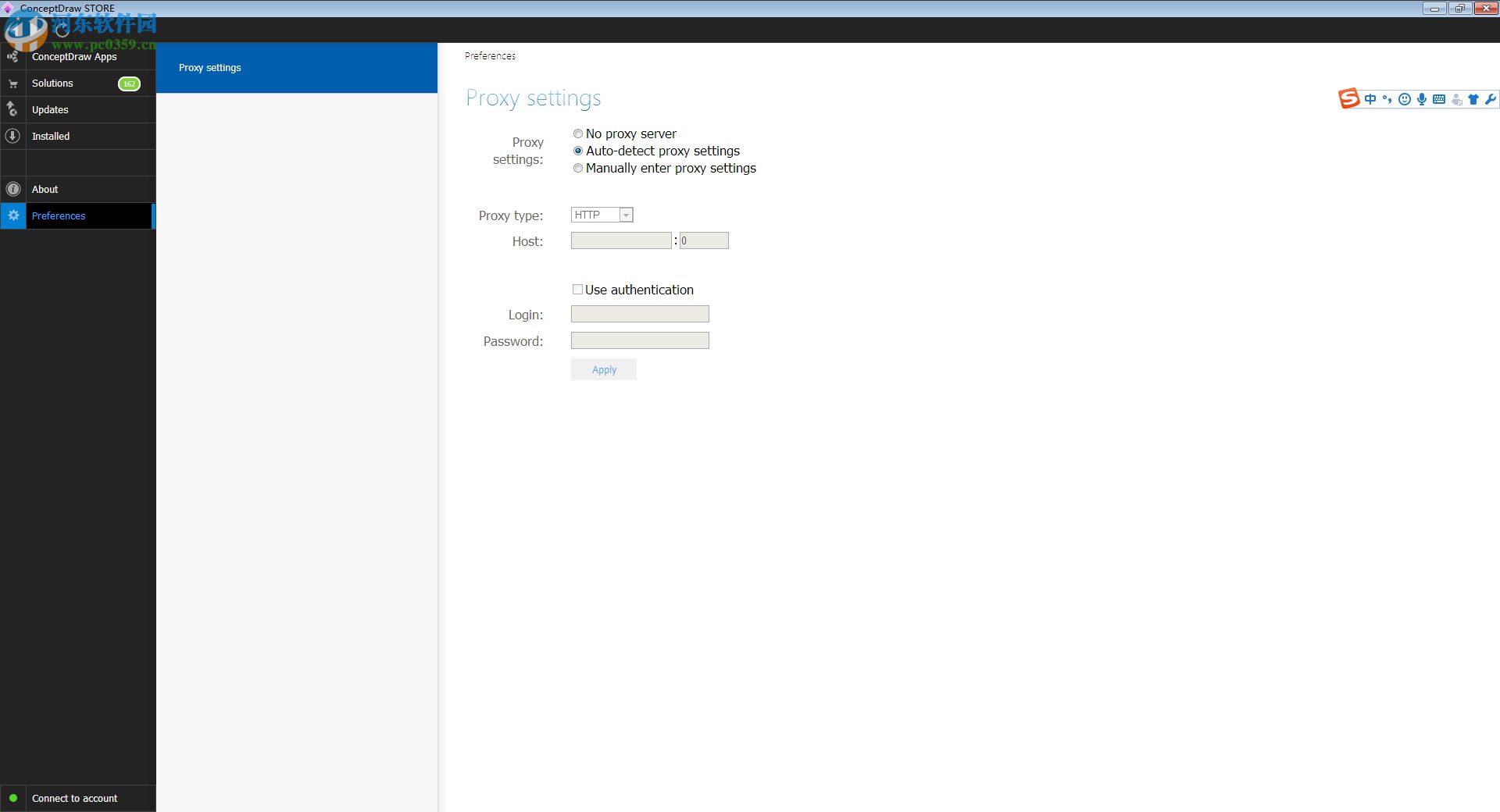Enable the Use authentication checkbox

point(577,289)
